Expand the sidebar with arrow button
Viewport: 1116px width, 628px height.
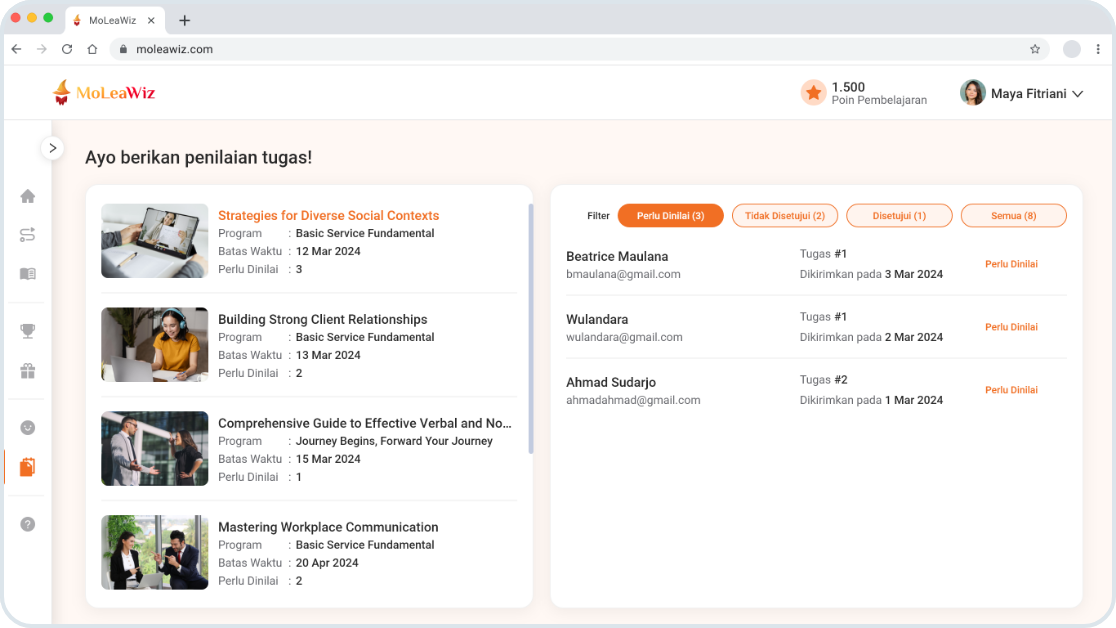coord(53,148)
